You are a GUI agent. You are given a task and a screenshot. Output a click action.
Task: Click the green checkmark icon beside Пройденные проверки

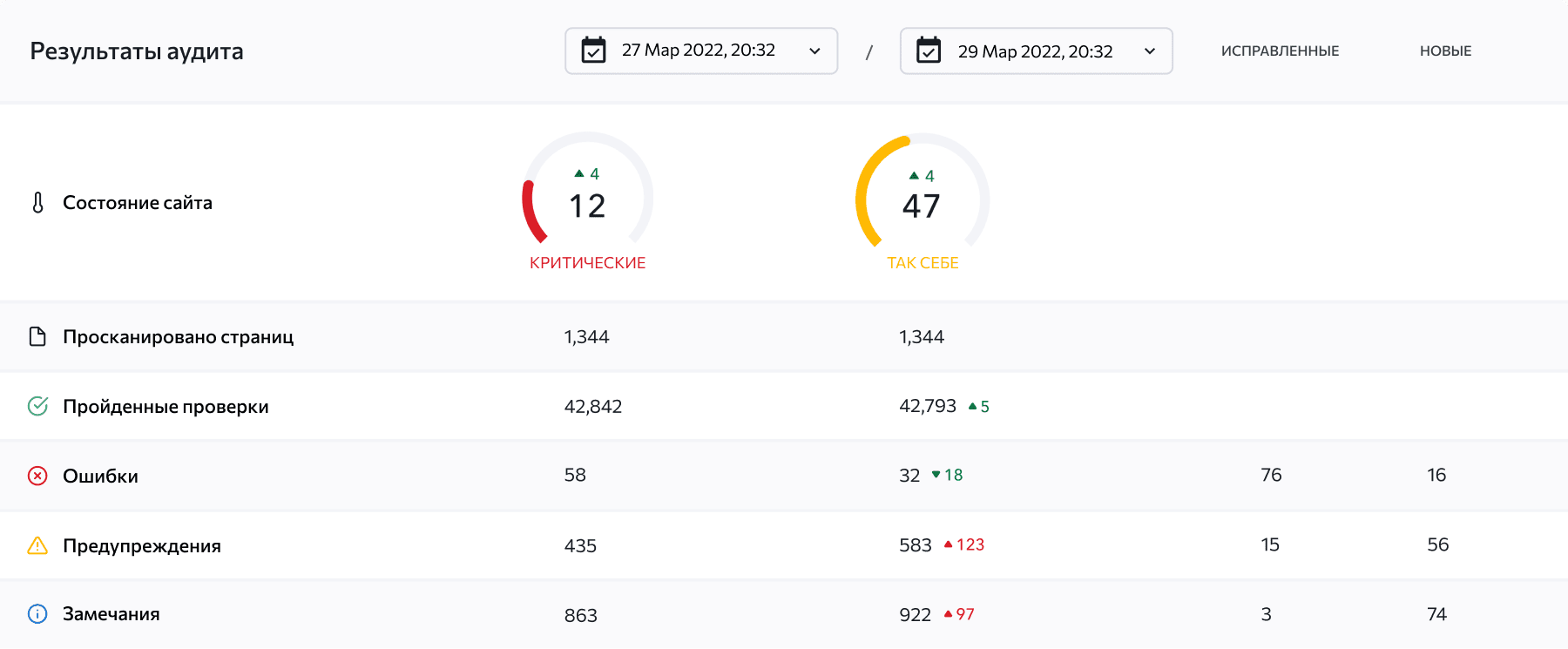click(37, 406)
